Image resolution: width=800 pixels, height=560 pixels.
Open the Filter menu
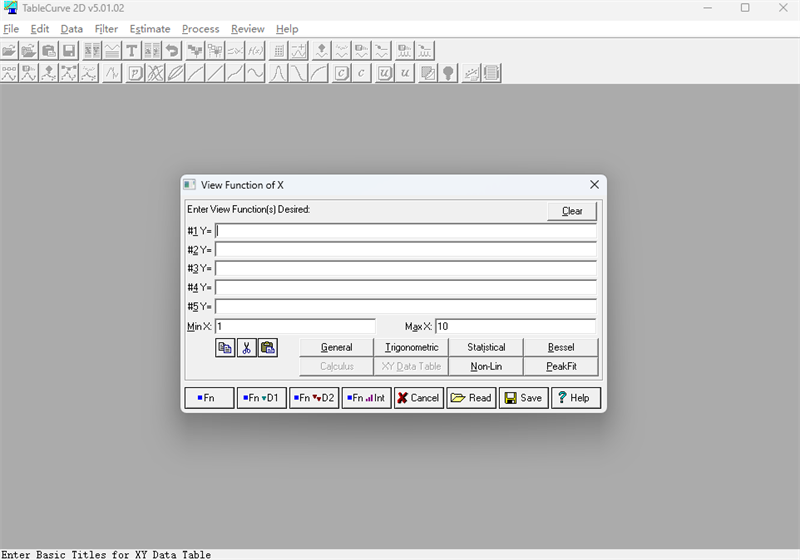pos(106,29)
